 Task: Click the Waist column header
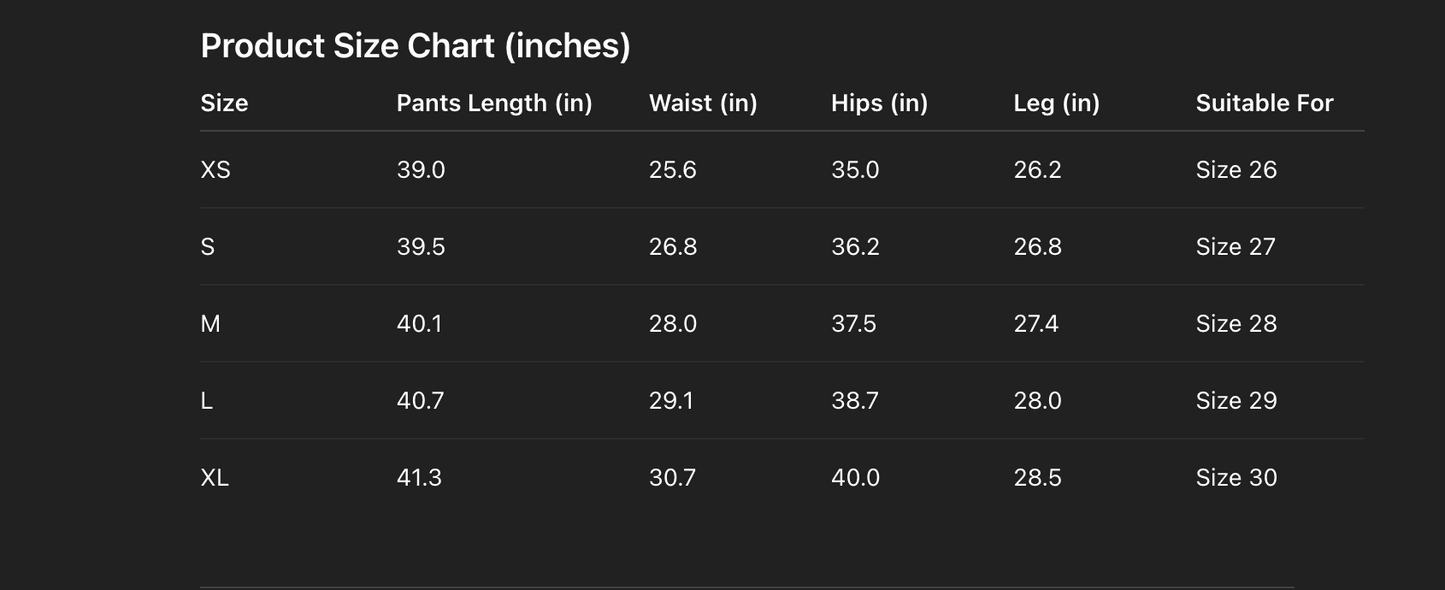click(703, 103)
